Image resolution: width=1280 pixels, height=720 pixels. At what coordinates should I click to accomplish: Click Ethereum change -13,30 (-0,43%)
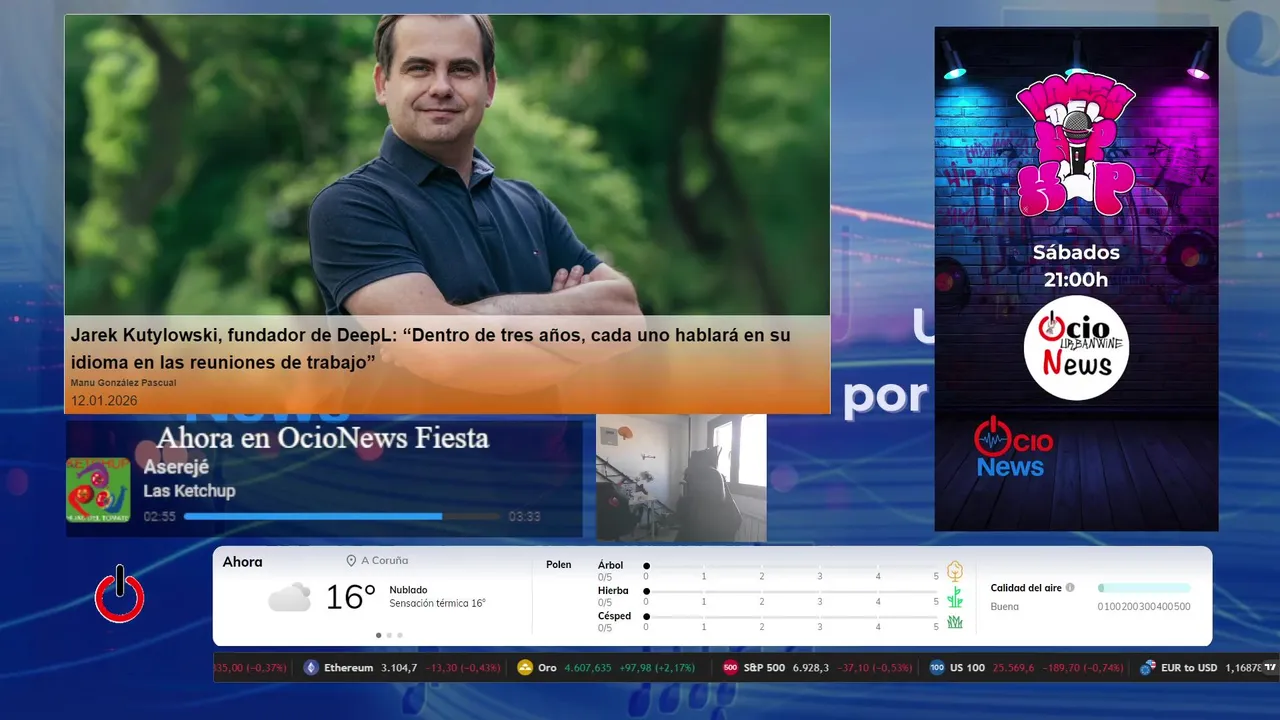pos(463,668)
